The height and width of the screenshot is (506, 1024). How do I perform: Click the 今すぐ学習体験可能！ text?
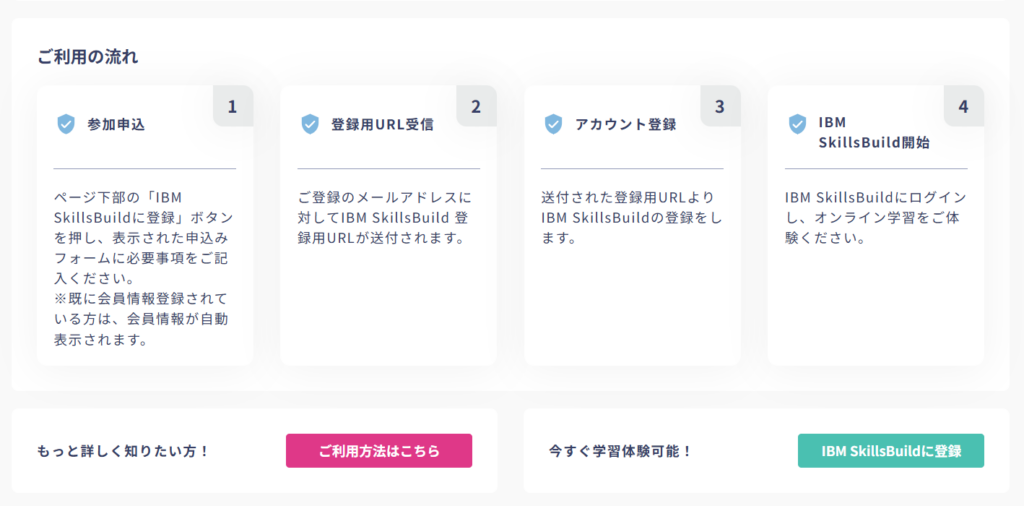coord(621,451)
